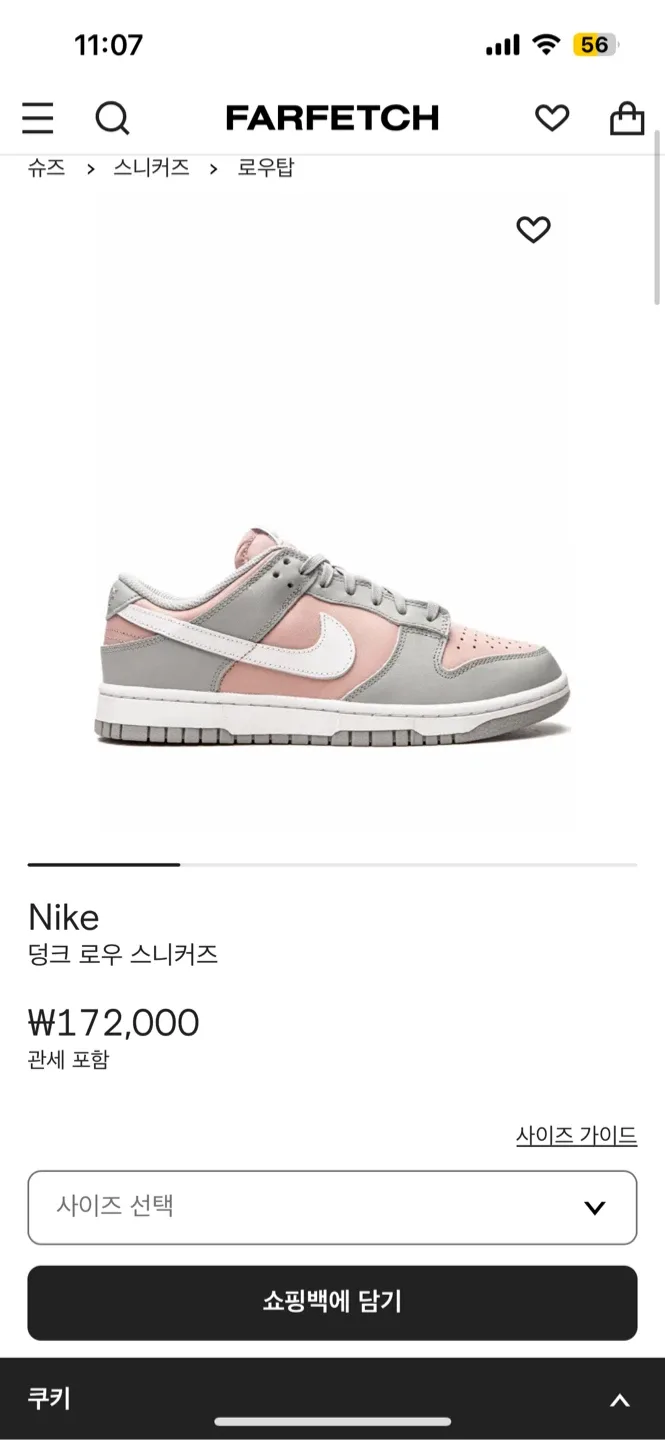Tap the Nike brand name
Viewport: 665px width, 1440px height.
coord(64,917)
